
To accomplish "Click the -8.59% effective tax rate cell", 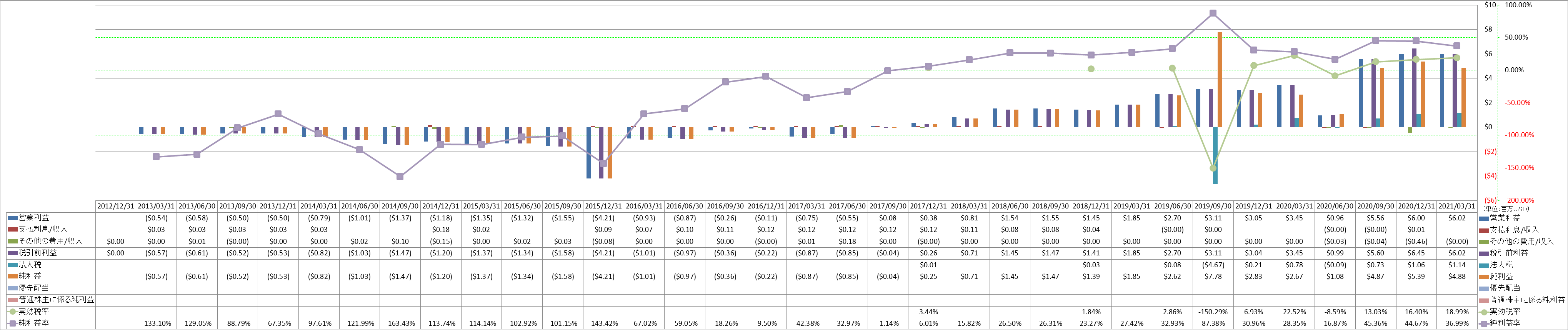I will click(1335, 312).
